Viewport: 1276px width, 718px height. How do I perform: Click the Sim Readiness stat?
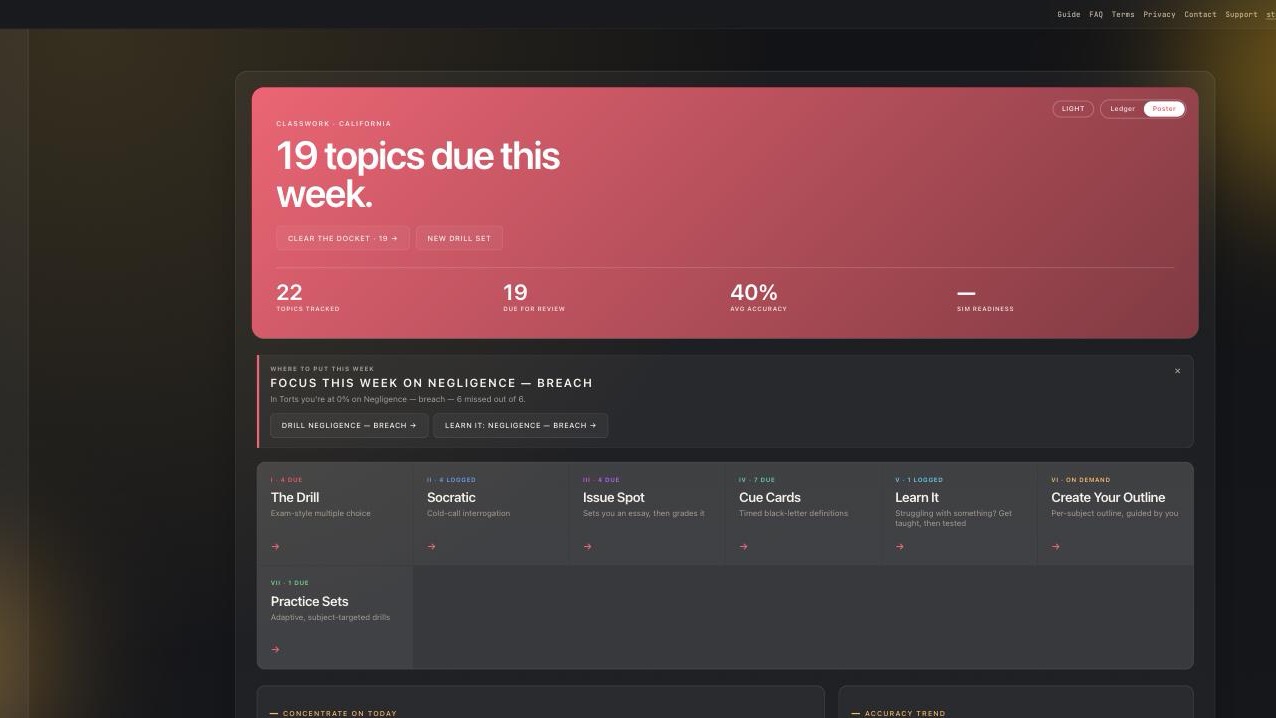click(x=985, y=300)
